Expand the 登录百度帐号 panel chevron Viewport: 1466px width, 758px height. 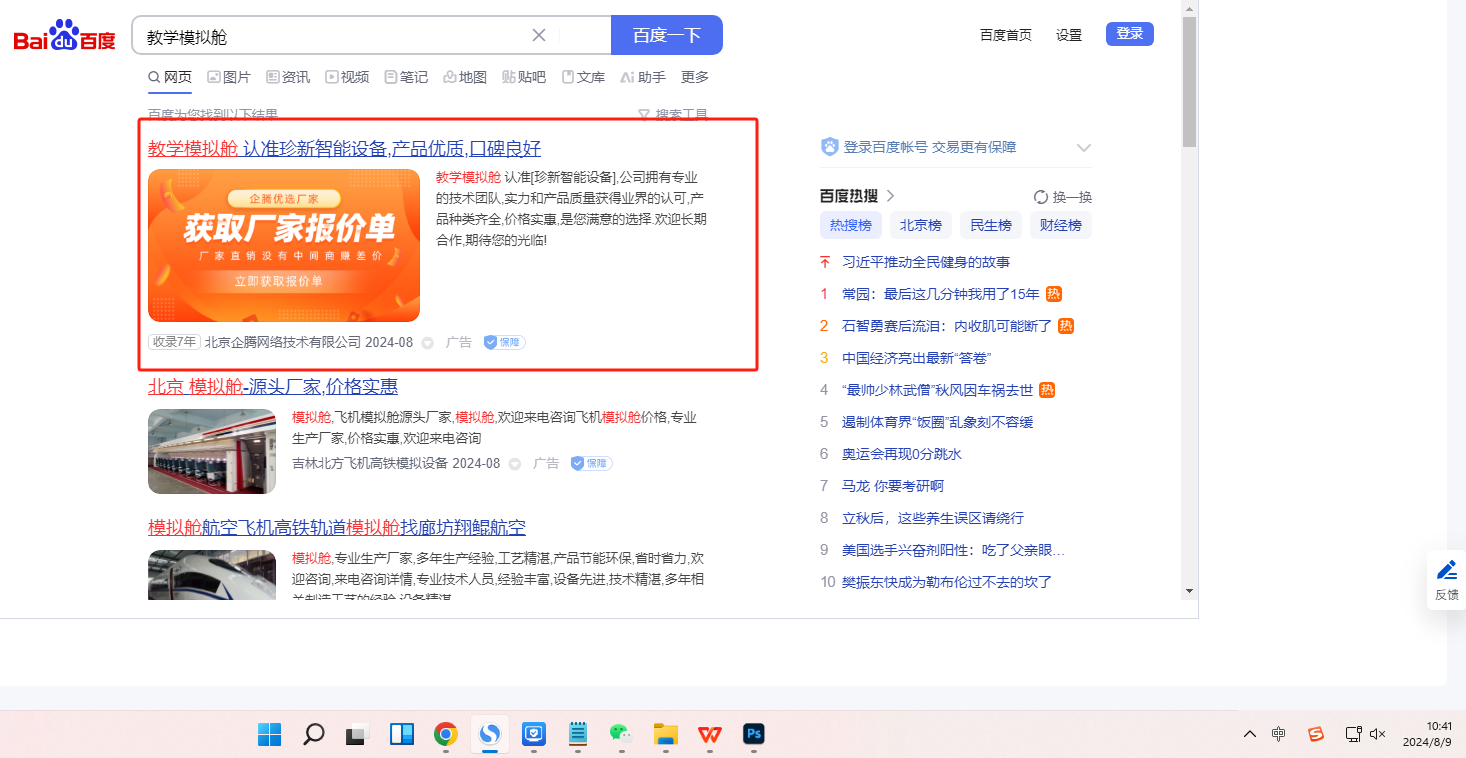point(1083,148)
